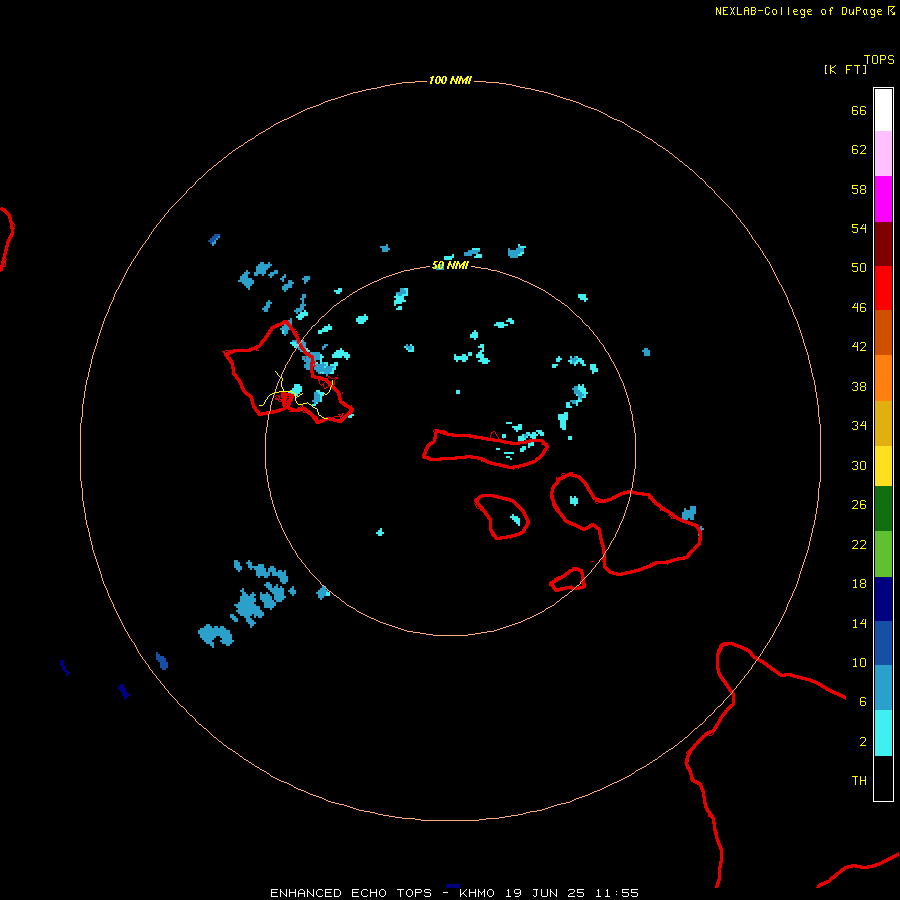
Task: Click legend value 6
Action: [863, 702]
